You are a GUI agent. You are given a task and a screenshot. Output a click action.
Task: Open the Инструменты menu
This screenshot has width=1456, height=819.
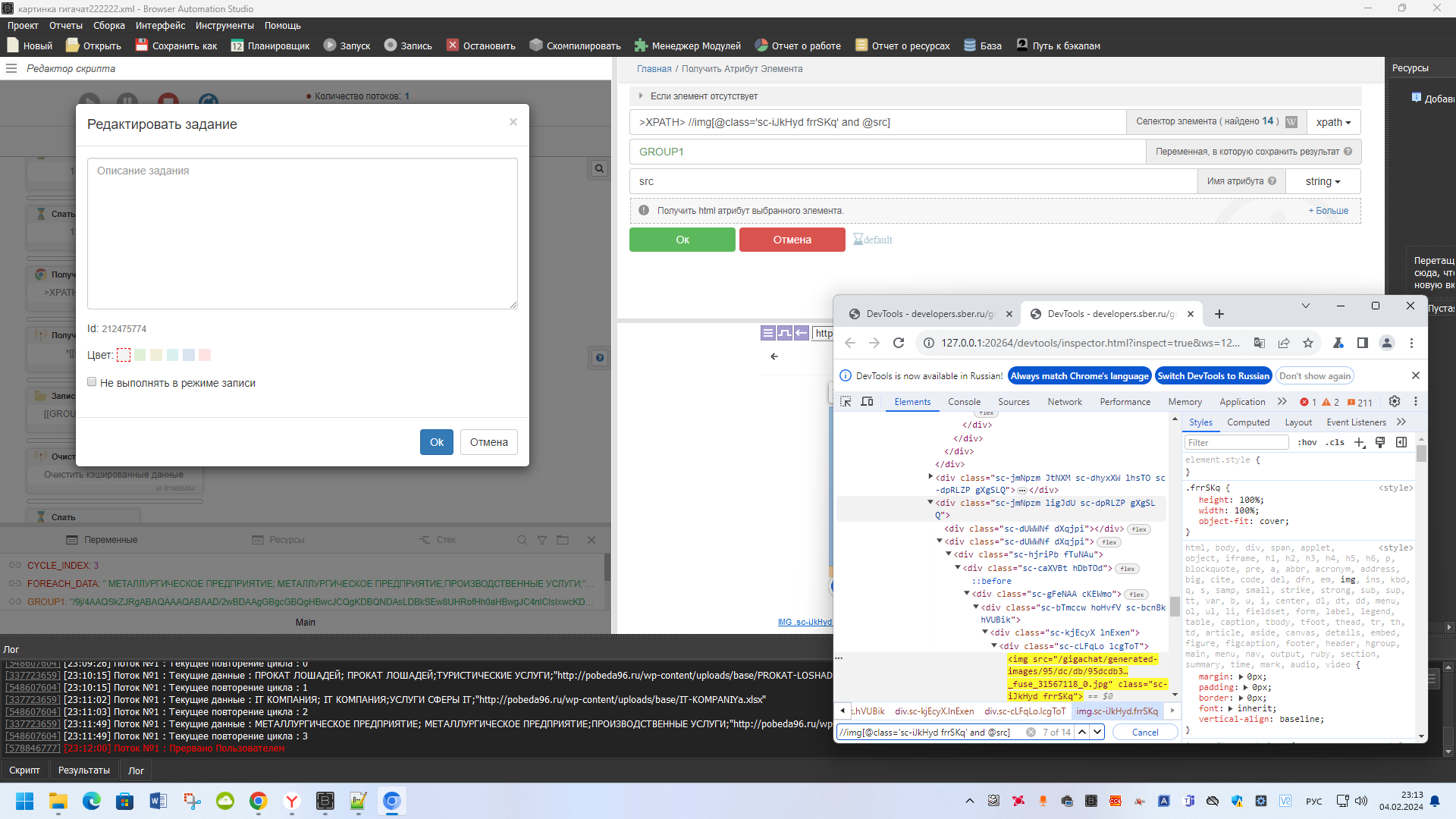coord(224,26)
